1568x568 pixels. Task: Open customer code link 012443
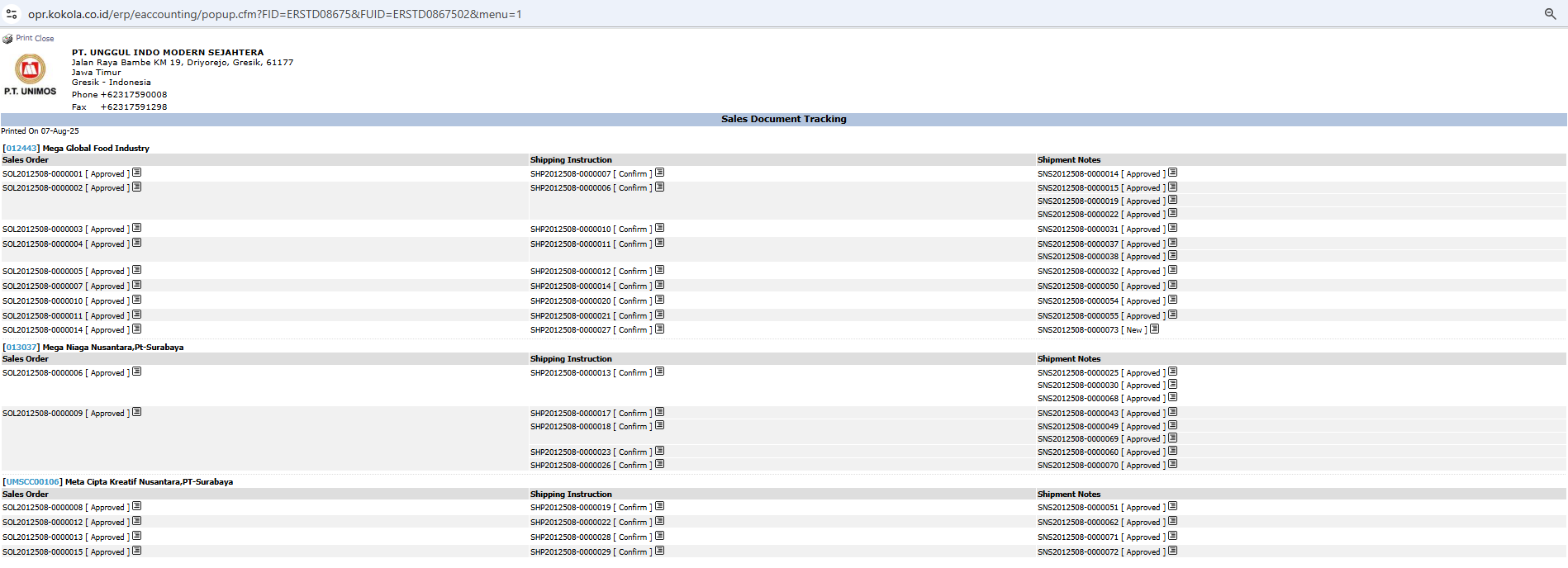coord(21,149)
